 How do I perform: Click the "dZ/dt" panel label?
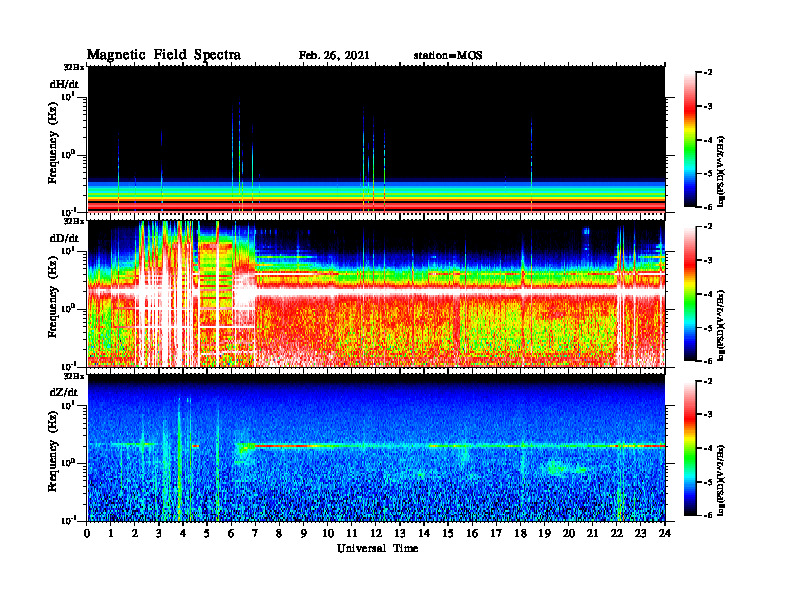point(64,392)
